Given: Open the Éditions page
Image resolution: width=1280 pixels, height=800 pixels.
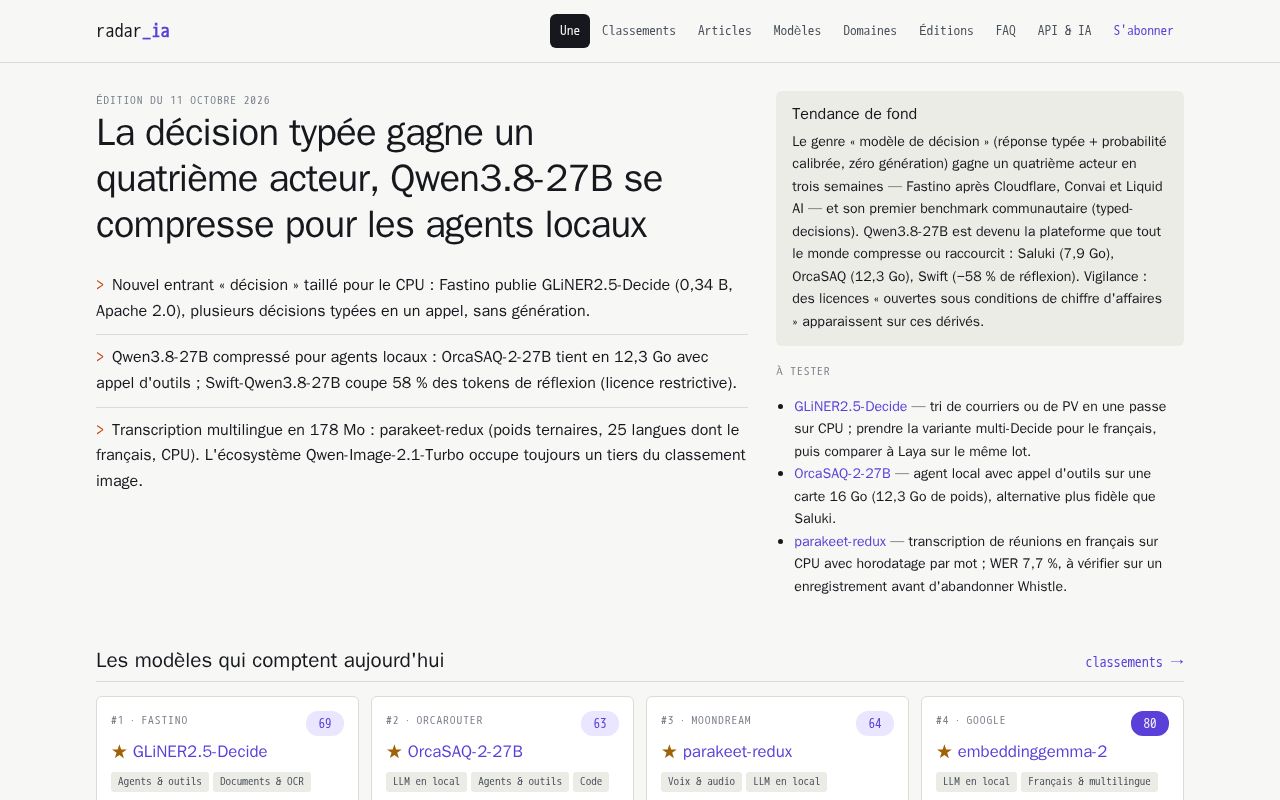Looking at the screenshot, I should point(946,31).
